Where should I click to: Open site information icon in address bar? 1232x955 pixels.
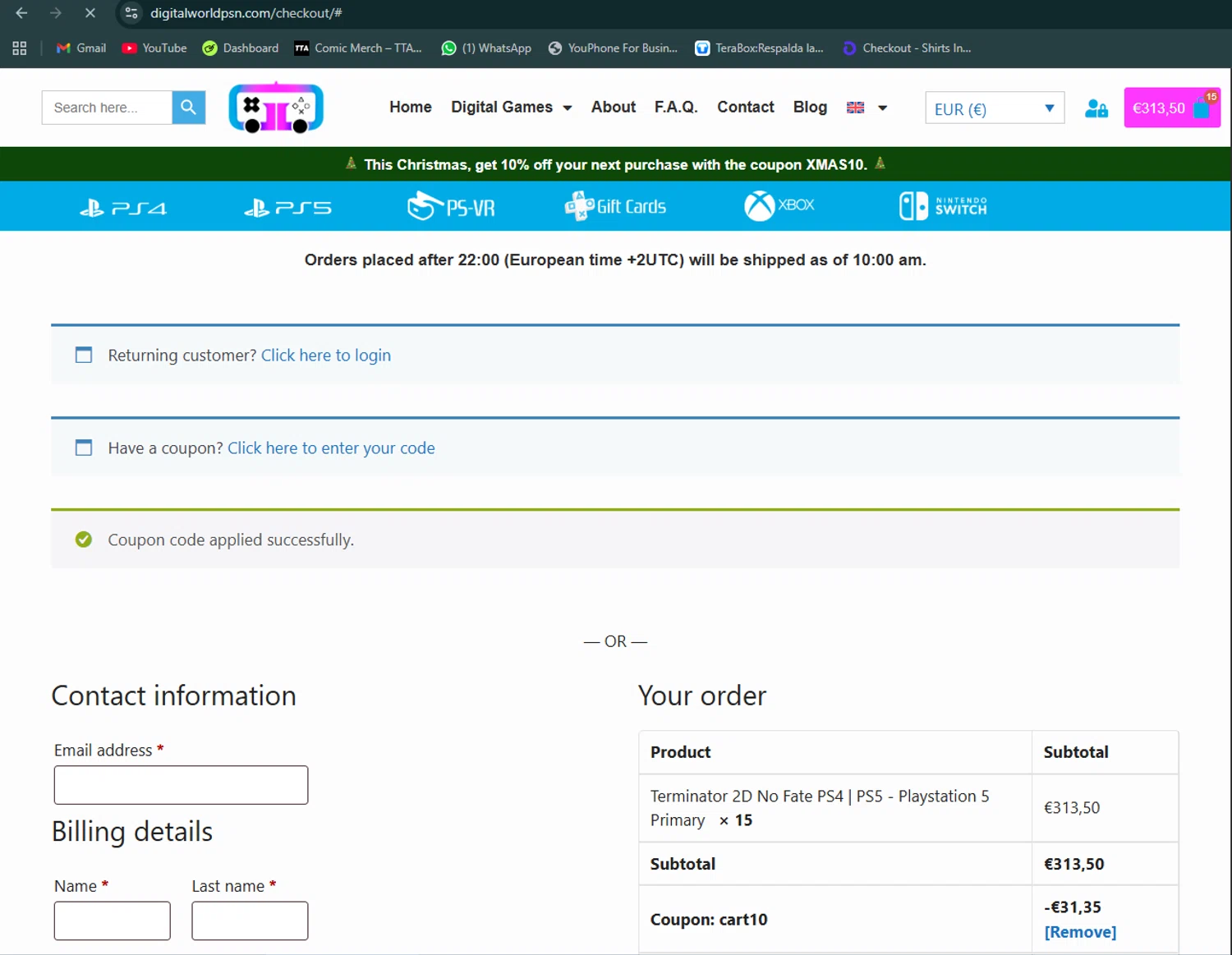131,13
